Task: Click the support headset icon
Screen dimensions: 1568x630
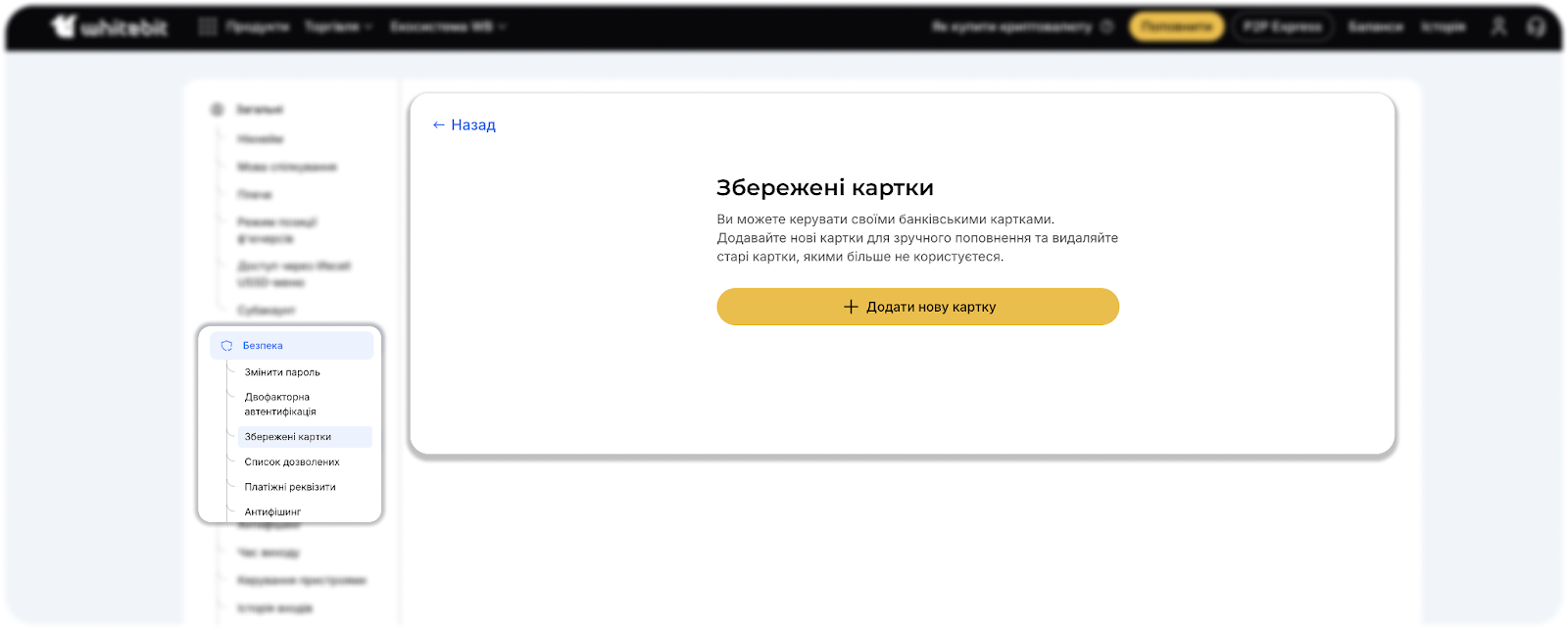Action: point(1536,26)
